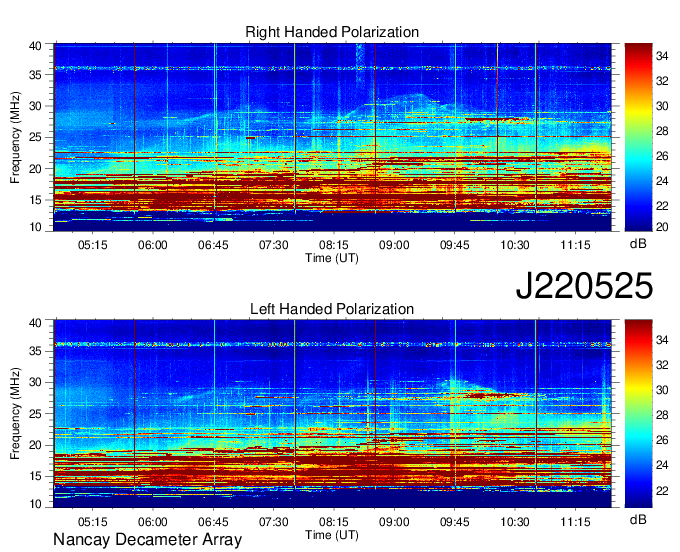Image resolution: width=680 pixels, height=552 pixels.
Task: Click the 'Right Handed Polarization' plot title
Action: pyautogui.click(x=332, y=32)
